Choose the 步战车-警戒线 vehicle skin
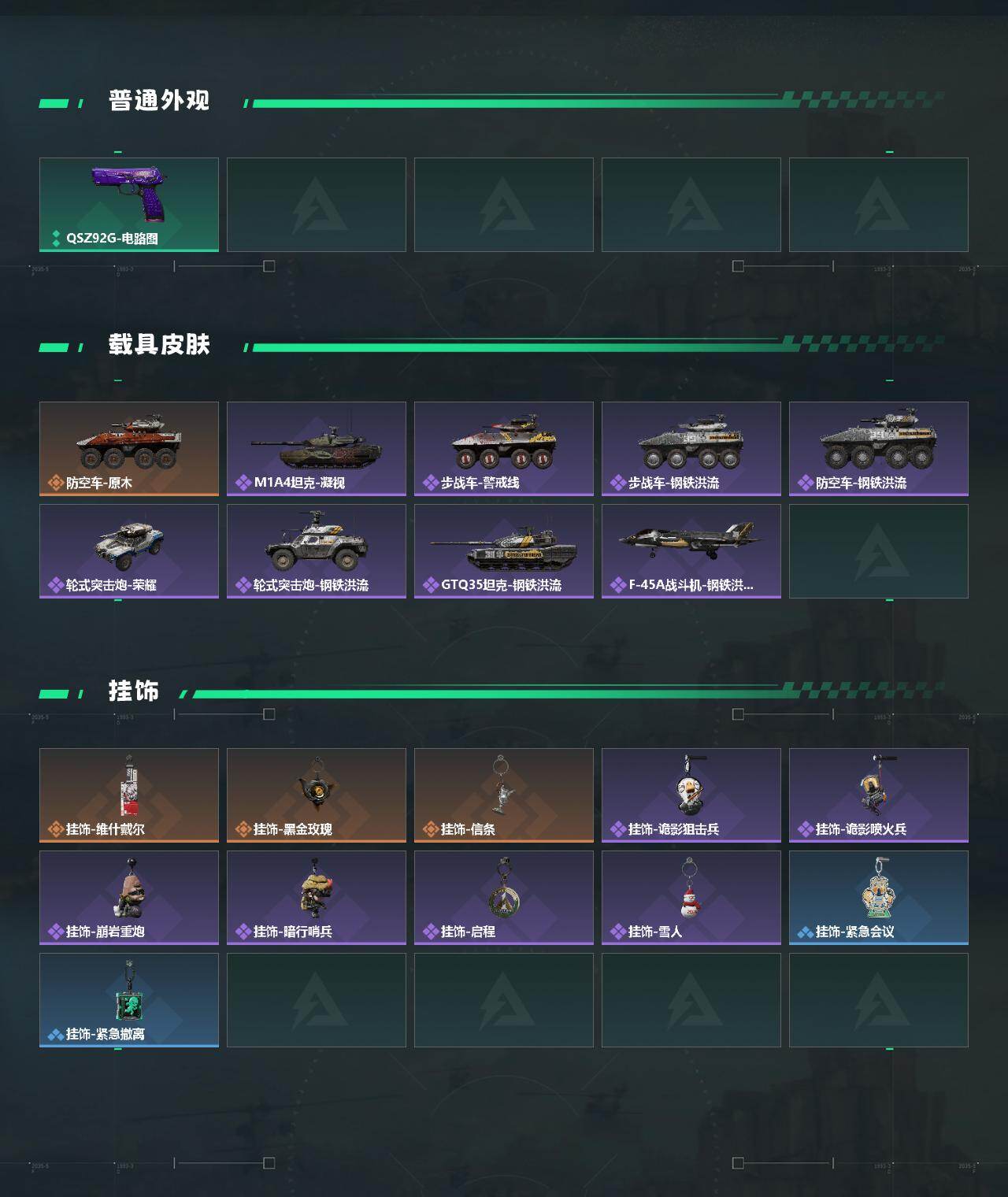This screenshot has width=1008, height=1197. (x=504, y=449)
